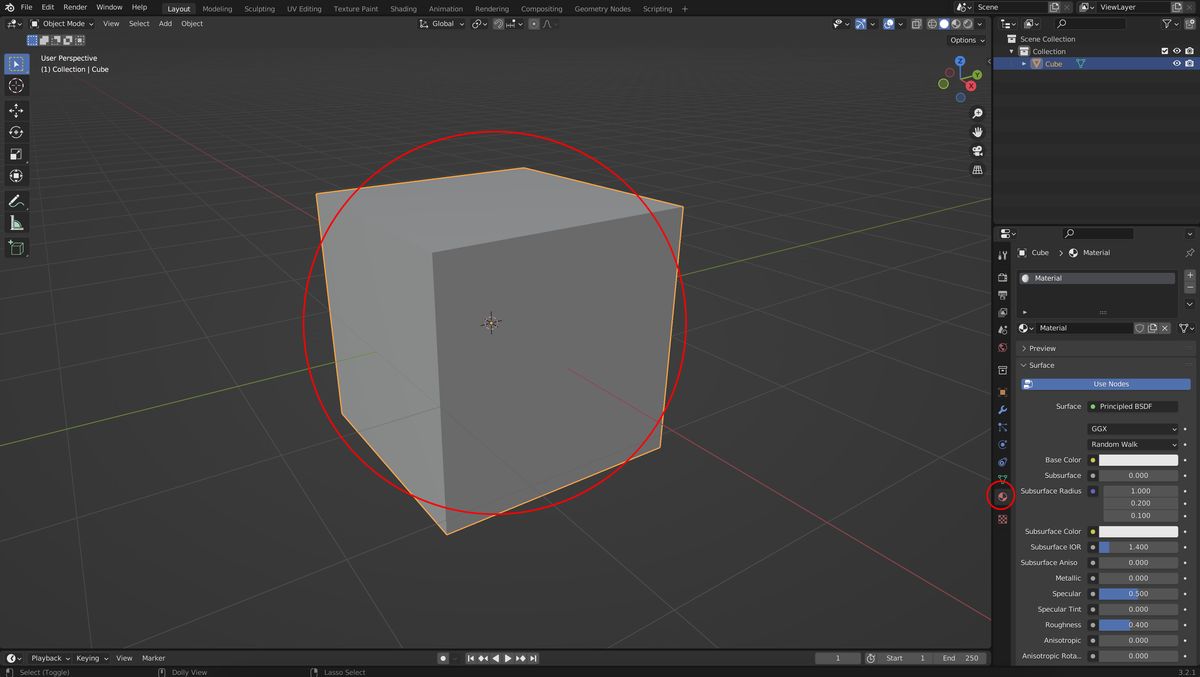Select the Rotate tool
The height and width of the screenshot is (677, 1200).
[16, 132]
